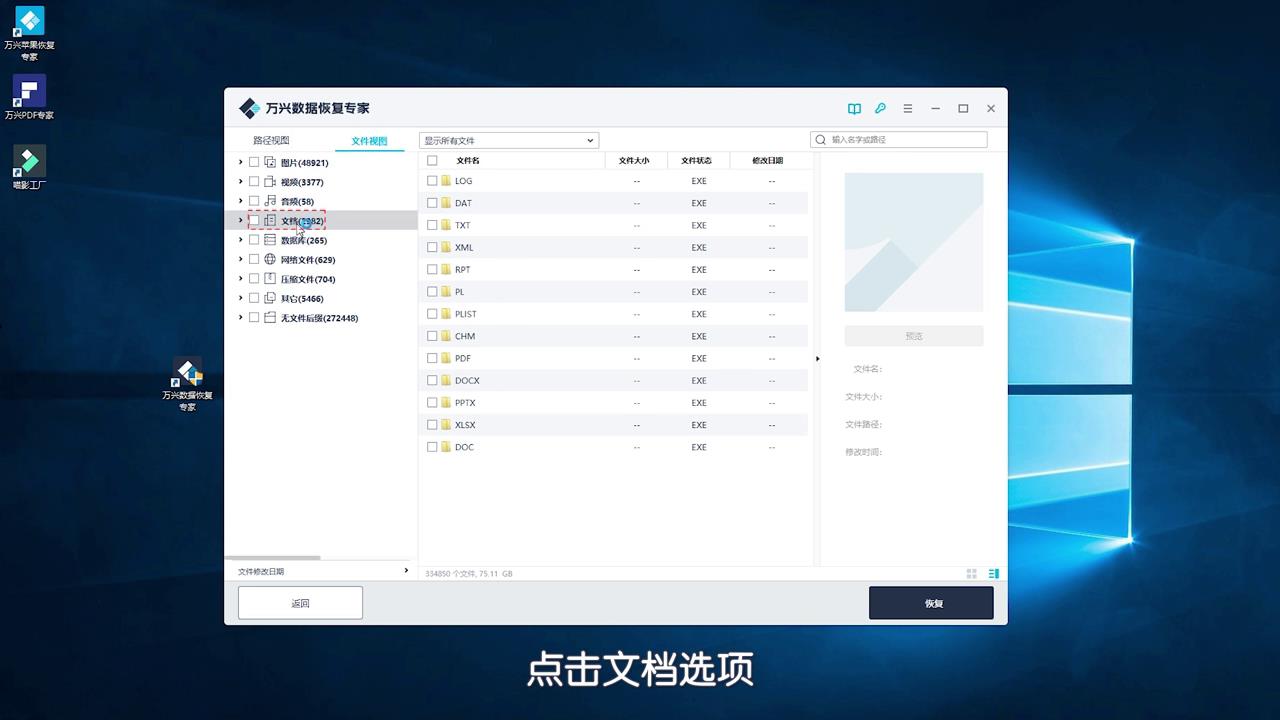This screenshot has height=720, width=1280.
Task: Click the 返回 button
Action: tap(300, 602)
